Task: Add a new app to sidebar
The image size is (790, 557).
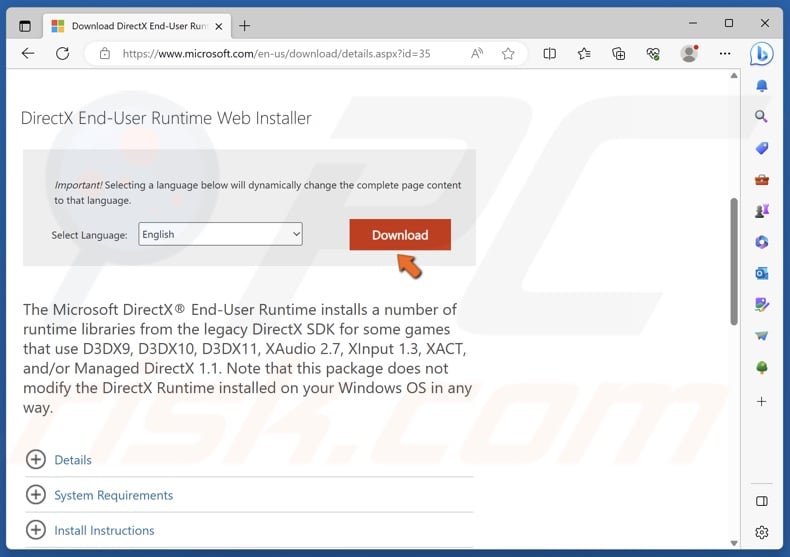Action: tap(762, 401)
